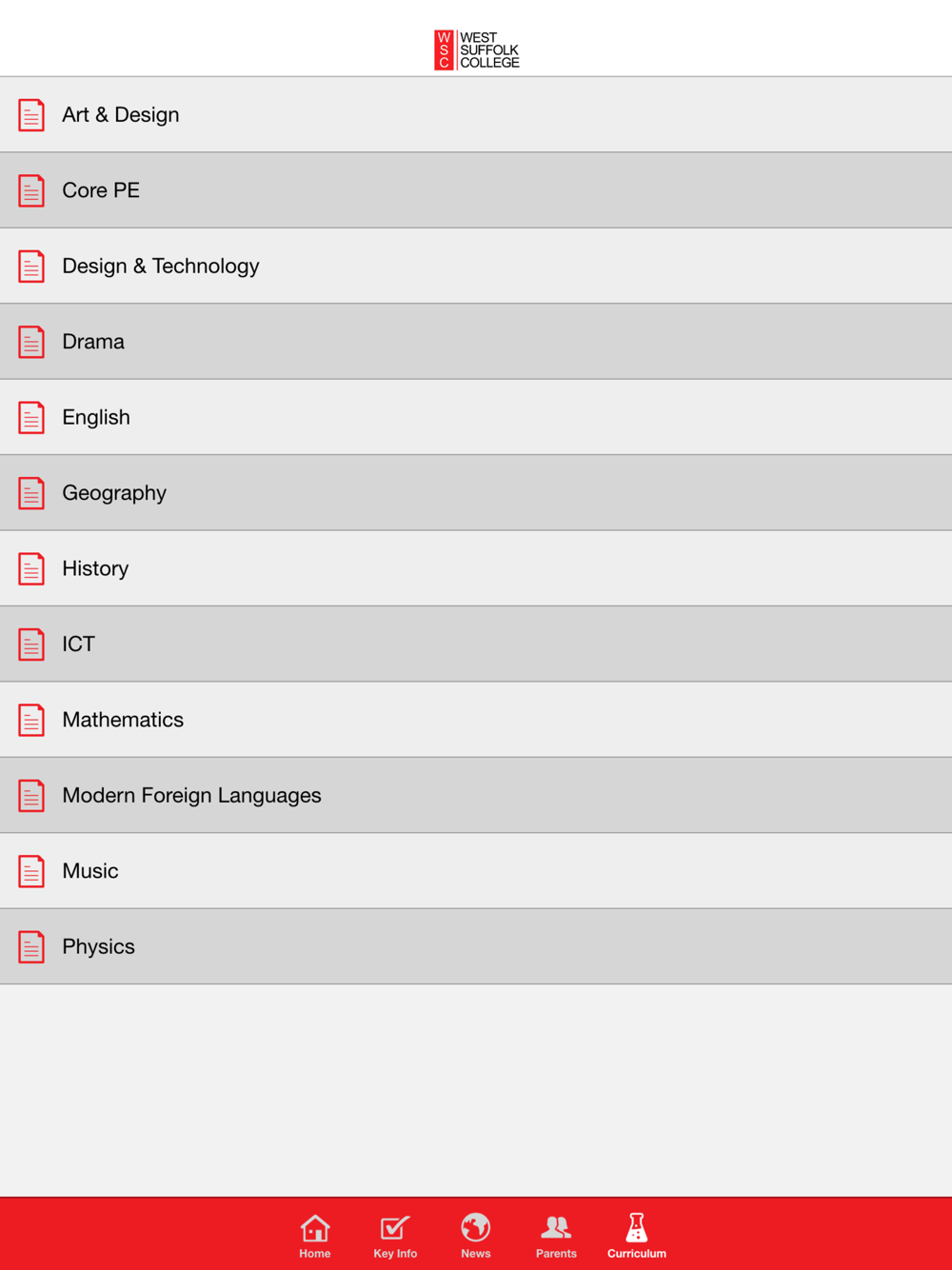Click the document icon beside Physics

[31, 947]
